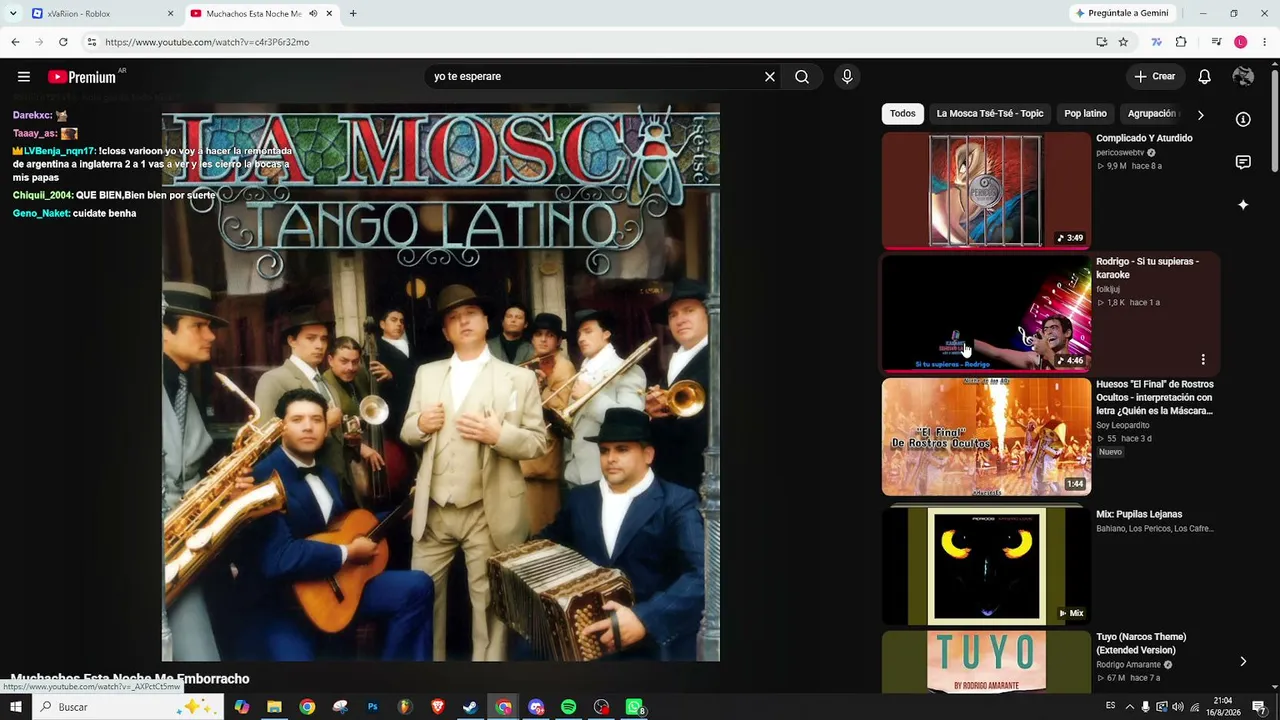Open the Pupilas Lejanas mix thumbnail

click(986, 565)
